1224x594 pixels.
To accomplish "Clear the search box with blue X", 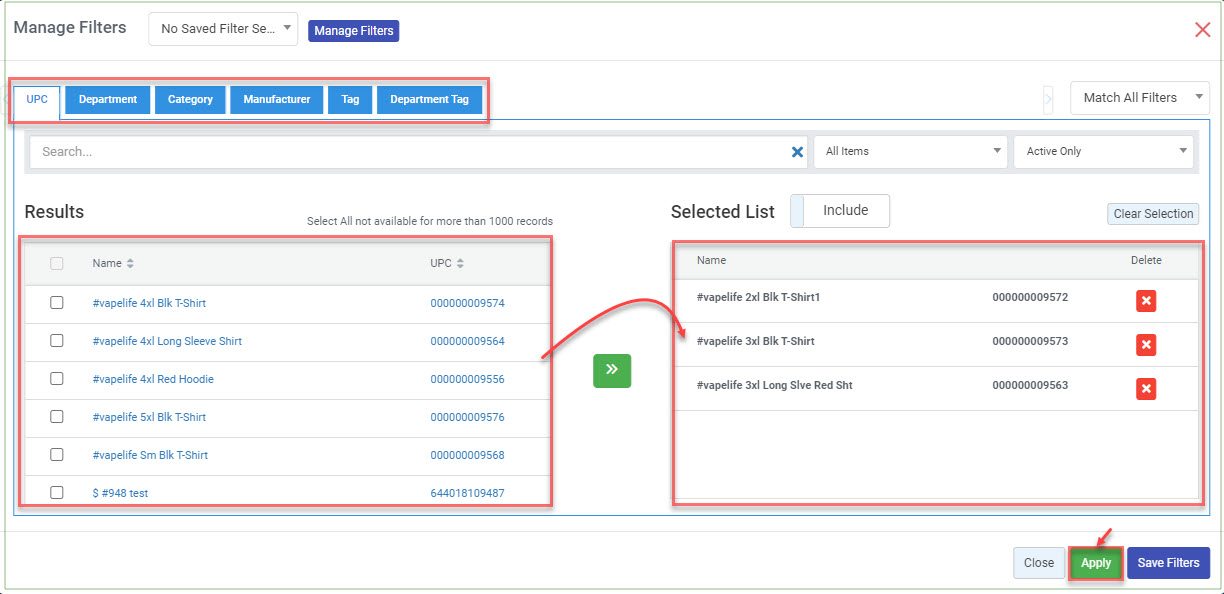I will pyautogui.click(x=797, y=152).
